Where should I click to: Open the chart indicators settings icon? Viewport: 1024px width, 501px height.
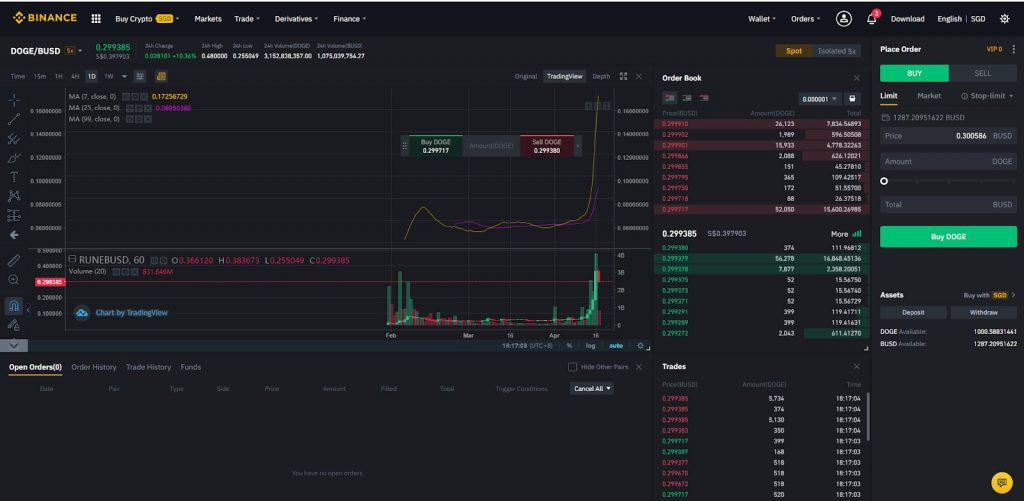(140, 76)
